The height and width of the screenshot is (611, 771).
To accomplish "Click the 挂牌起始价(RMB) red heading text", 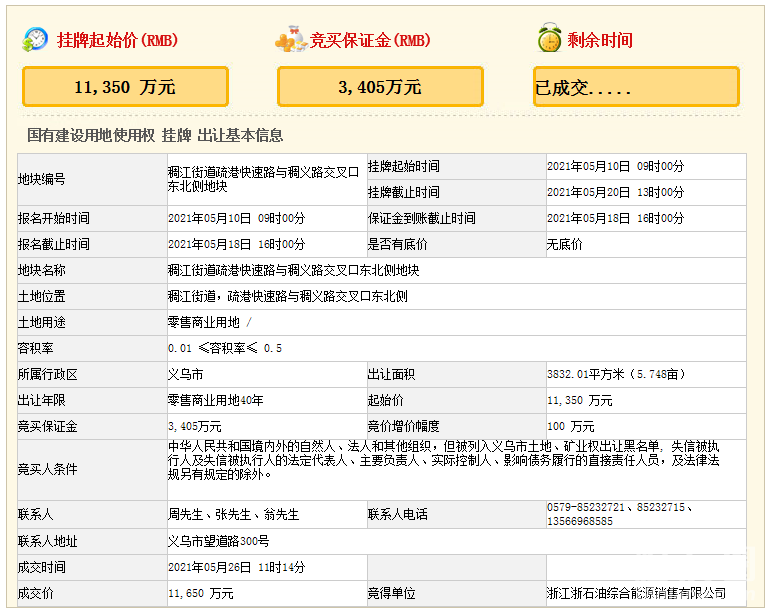I will (x=117, y=41).
